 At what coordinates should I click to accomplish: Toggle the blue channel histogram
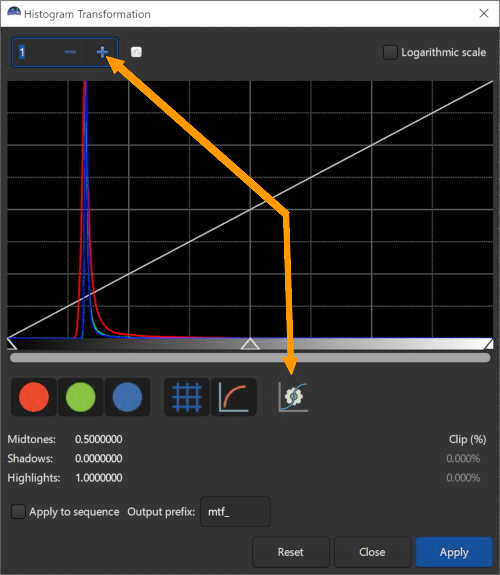pos(128,397)
